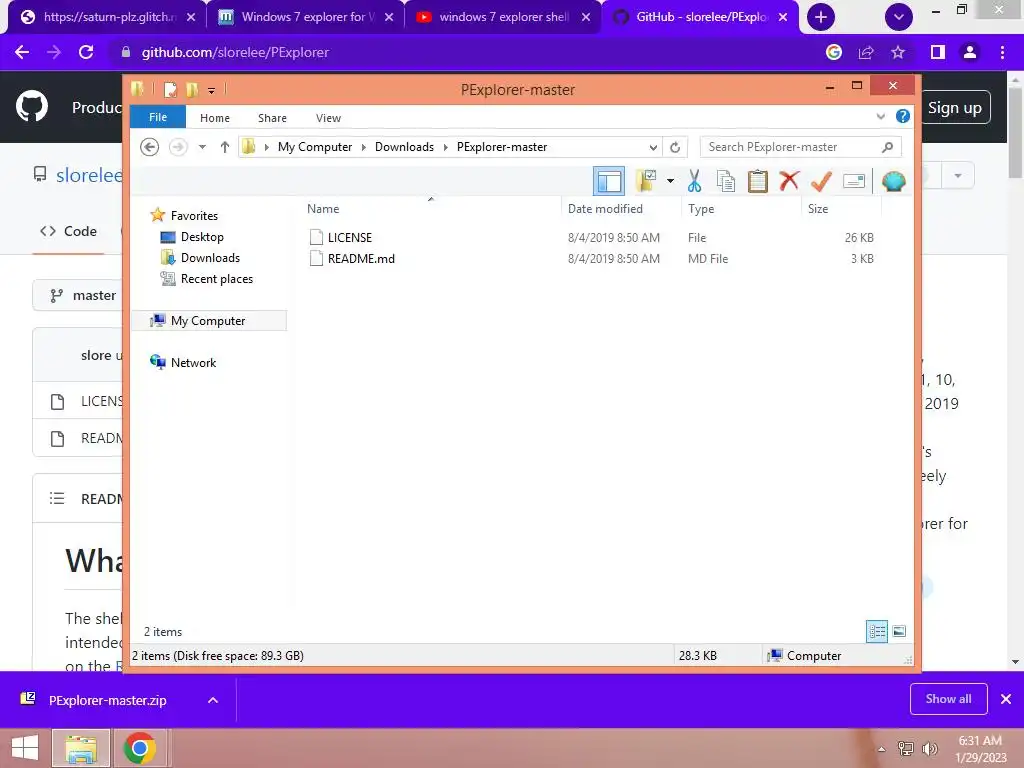
Task: Open the Customize Quick Access Toolbar dropdown
Action: coord(212,90)
